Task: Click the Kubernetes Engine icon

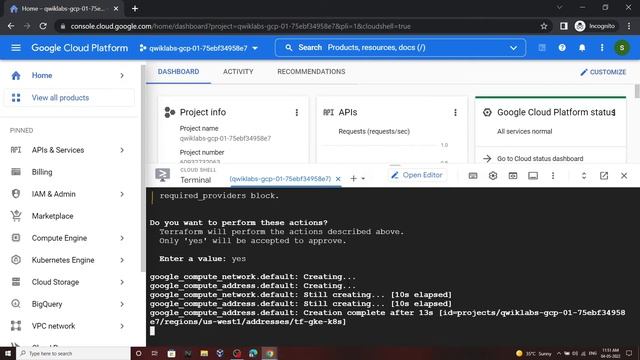Action: 16,260
